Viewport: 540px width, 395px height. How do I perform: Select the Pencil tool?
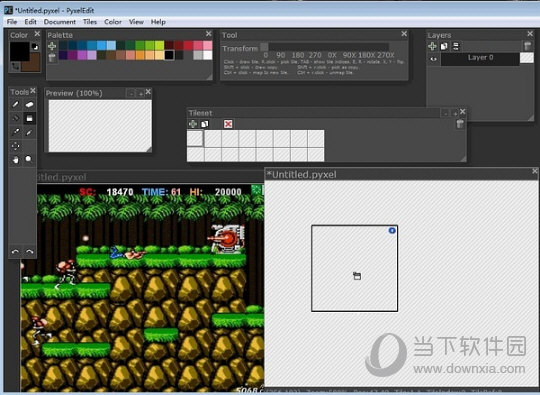pyautogui.click(x=15, y=104)
